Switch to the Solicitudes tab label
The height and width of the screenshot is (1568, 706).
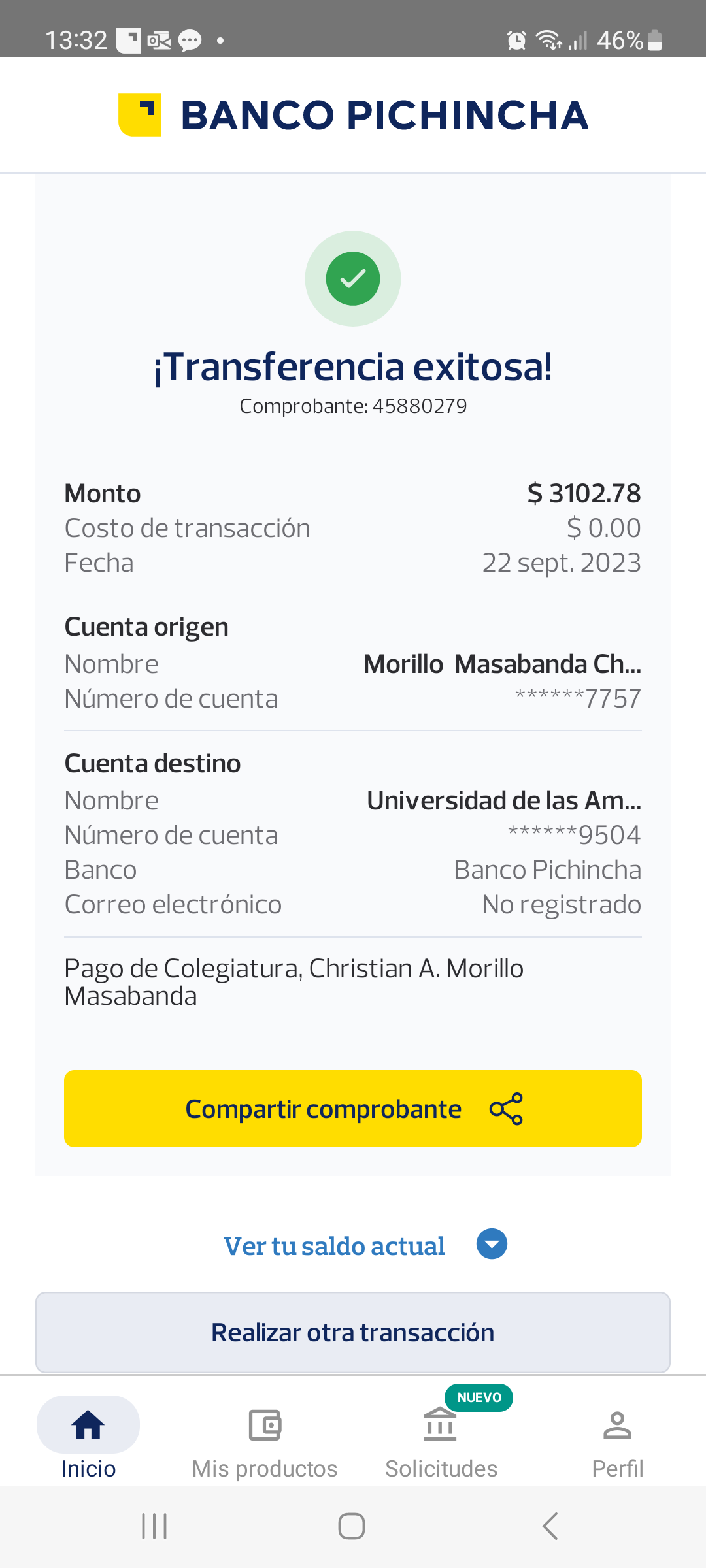tap(441, 1469)
